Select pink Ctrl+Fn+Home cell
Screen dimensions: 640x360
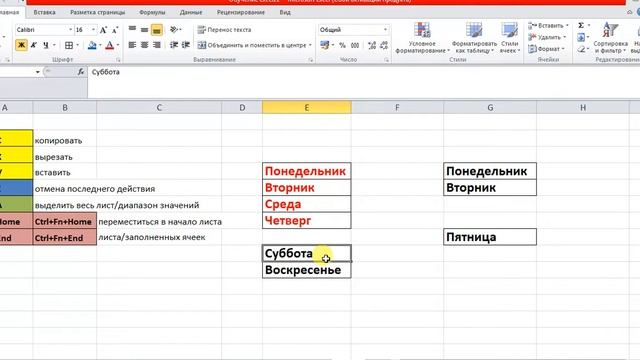pos(64,222)
